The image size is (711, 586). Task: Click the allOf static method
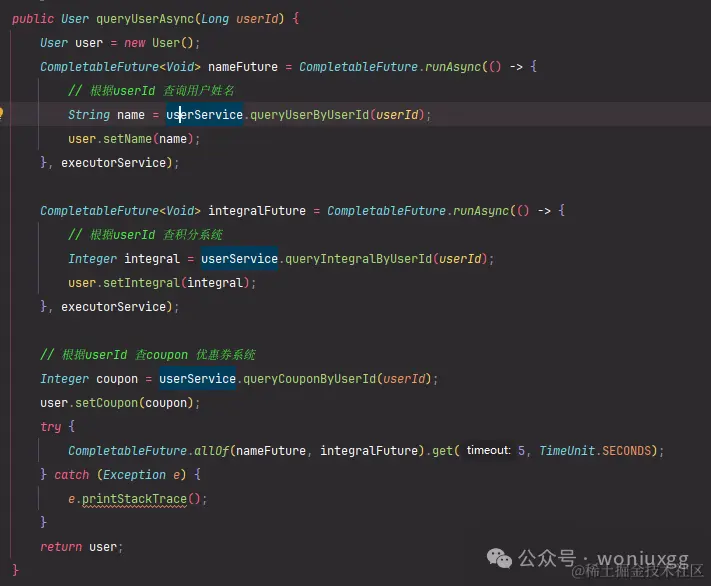coord(212,450)
